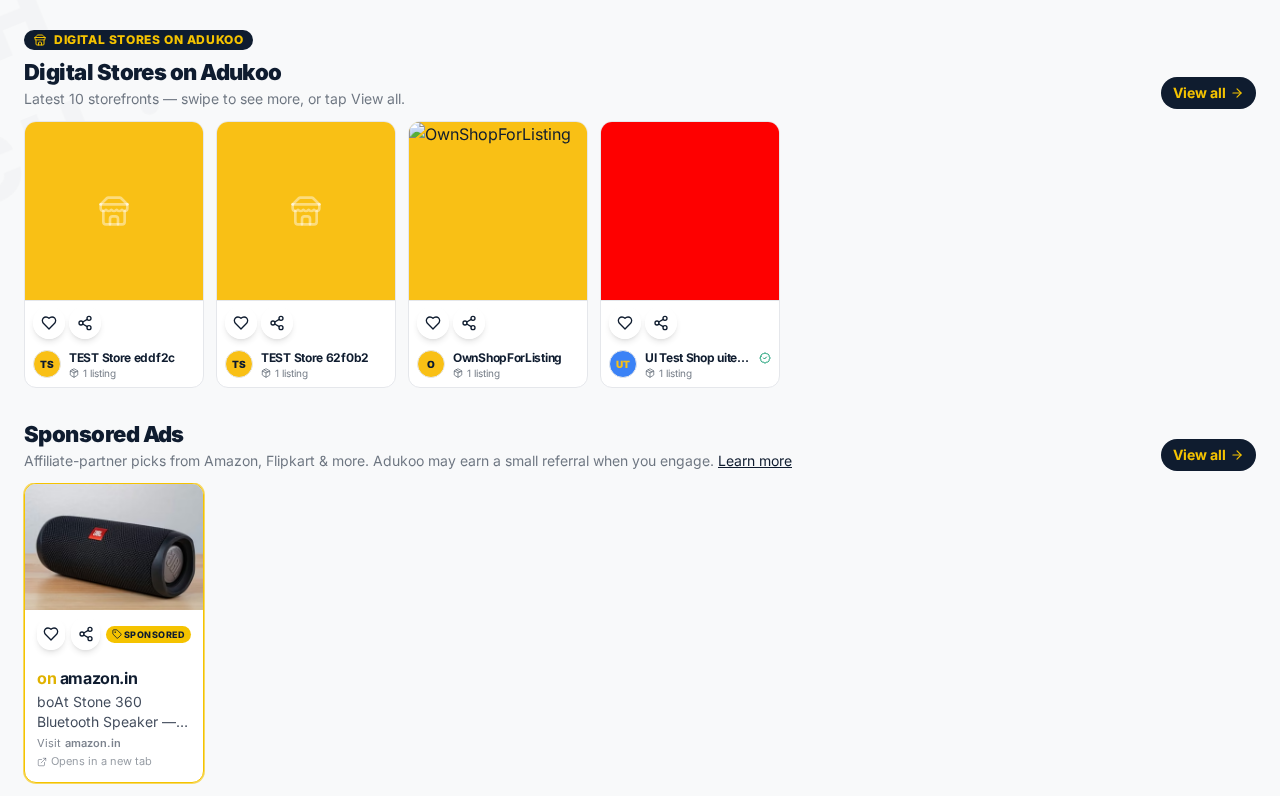The image size is (1280, 796).
Task: Share the UI Test Shop storefront
Action: coord(661,323)
